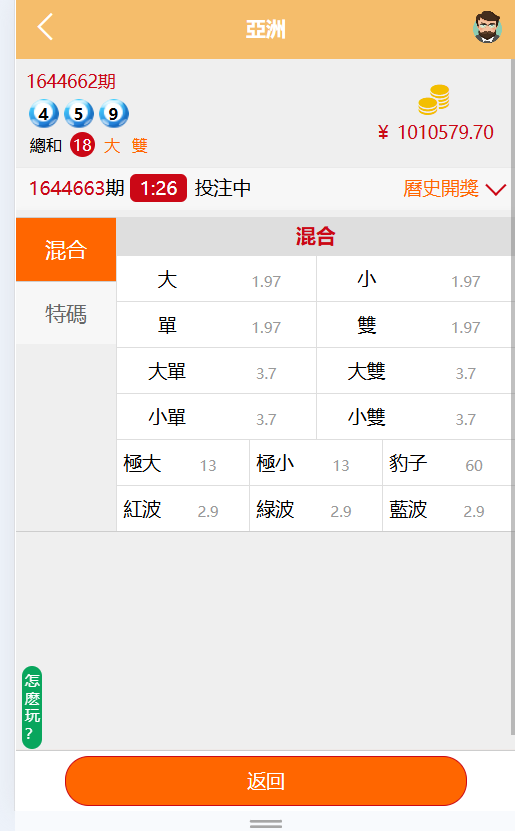Select the 小單 bet option
Viewport: 515px width, 831px height.
tap(216, 417)
